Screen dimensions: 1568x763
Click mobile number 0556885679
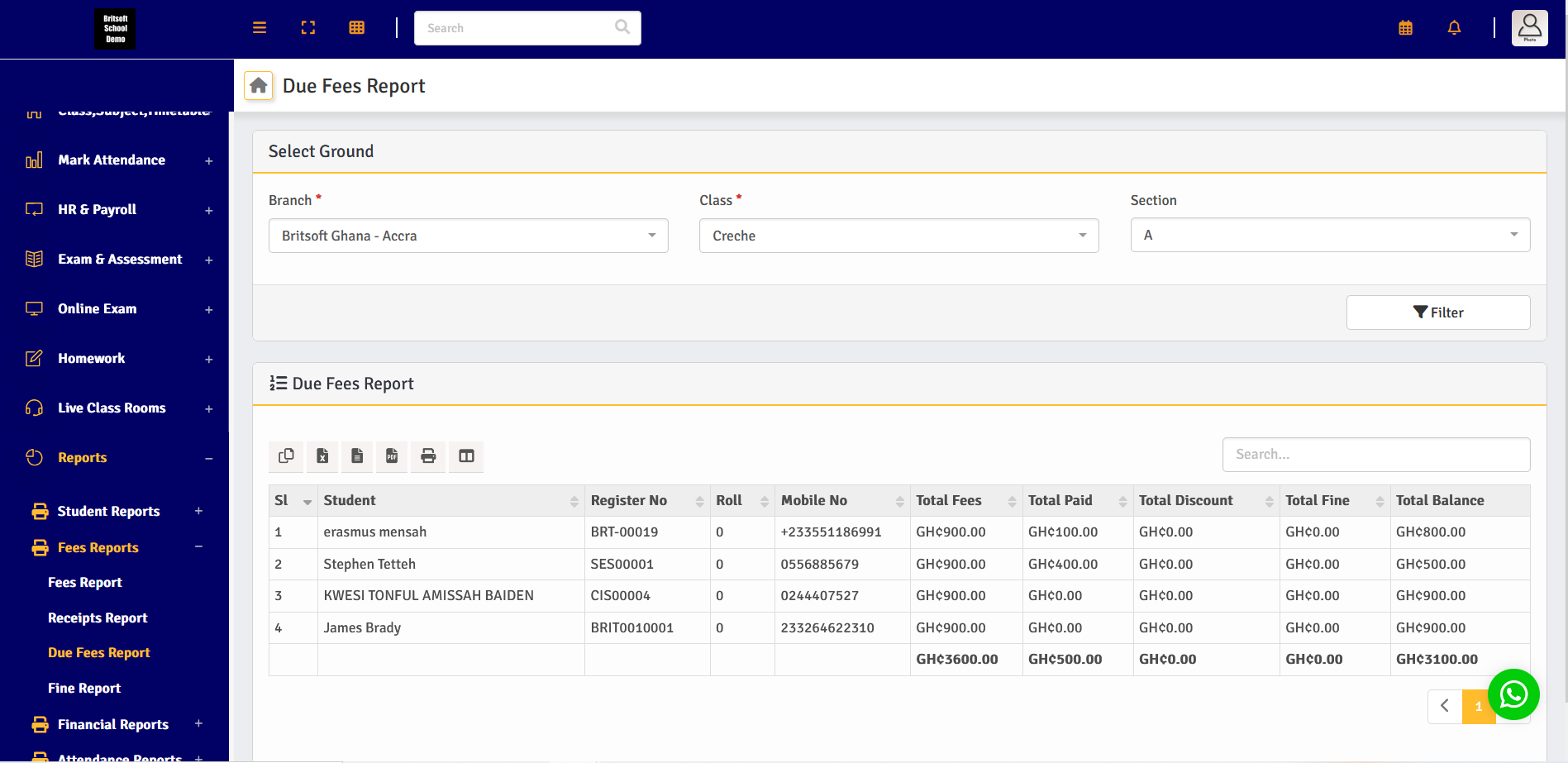[x=819, y=565]
